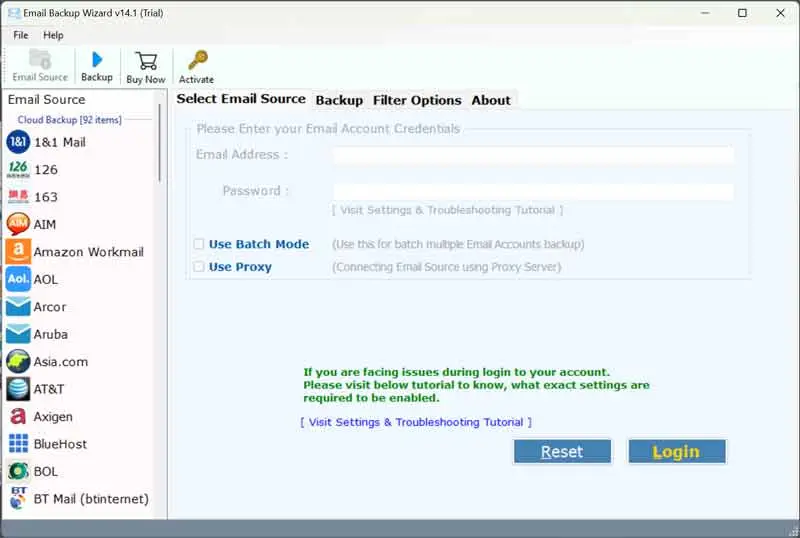Image resolution: width=800 pixels, height=538 pixels.
Task: Click the Backup play icon in toolbar
Action: pyautogui.click(x=97, y=60)
